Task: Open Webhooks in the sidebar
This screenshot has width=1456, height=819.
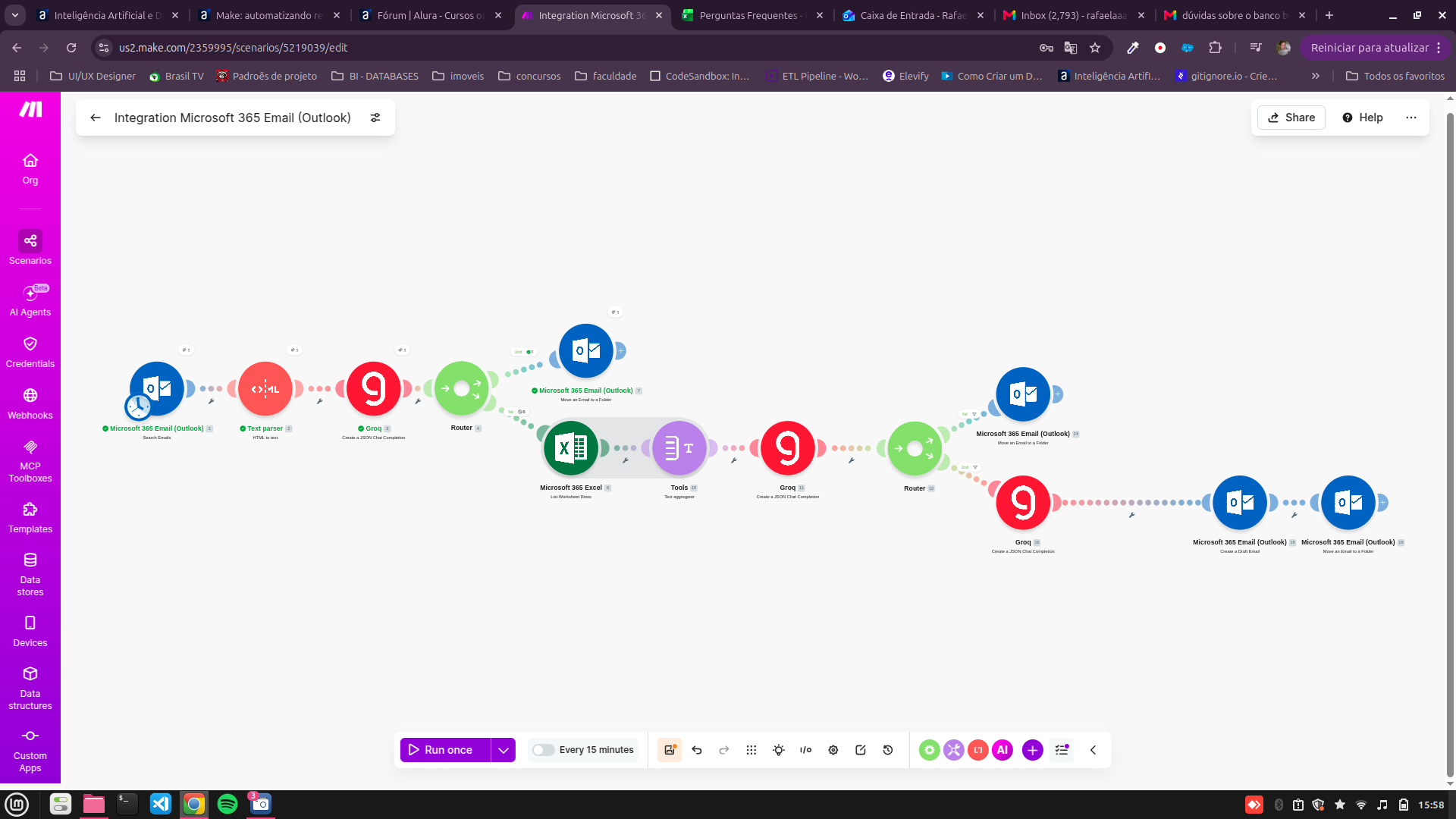Action: pyautogui.click(x=30, y=404)
